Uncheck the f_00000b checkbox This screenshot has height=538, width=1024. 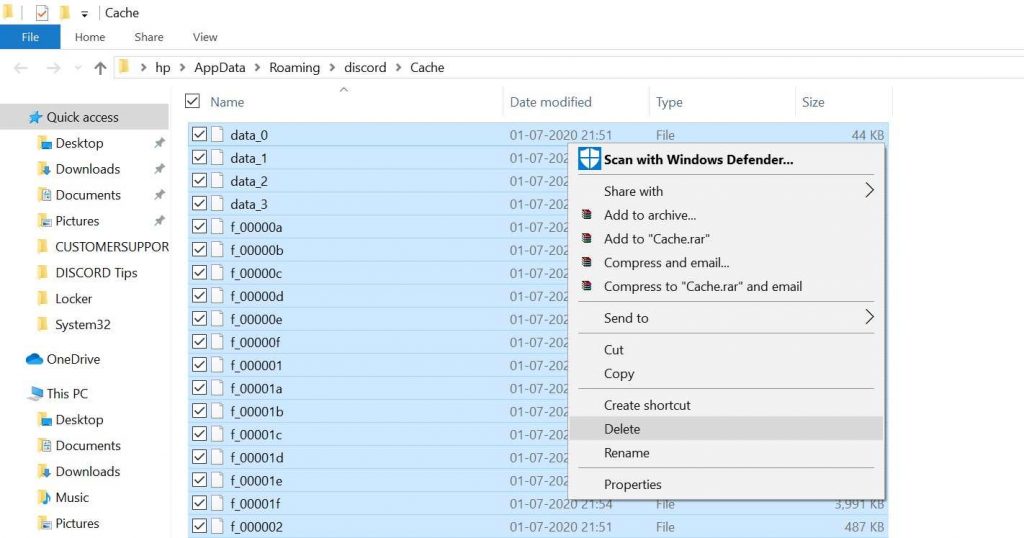(199, 249)
